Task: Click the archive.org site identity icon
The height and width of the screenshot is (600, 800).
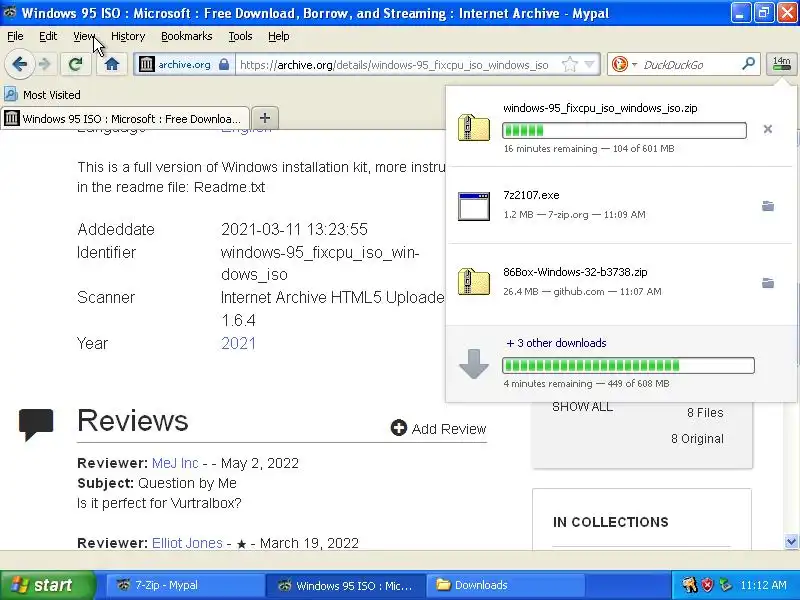Action: pos(146,64)
